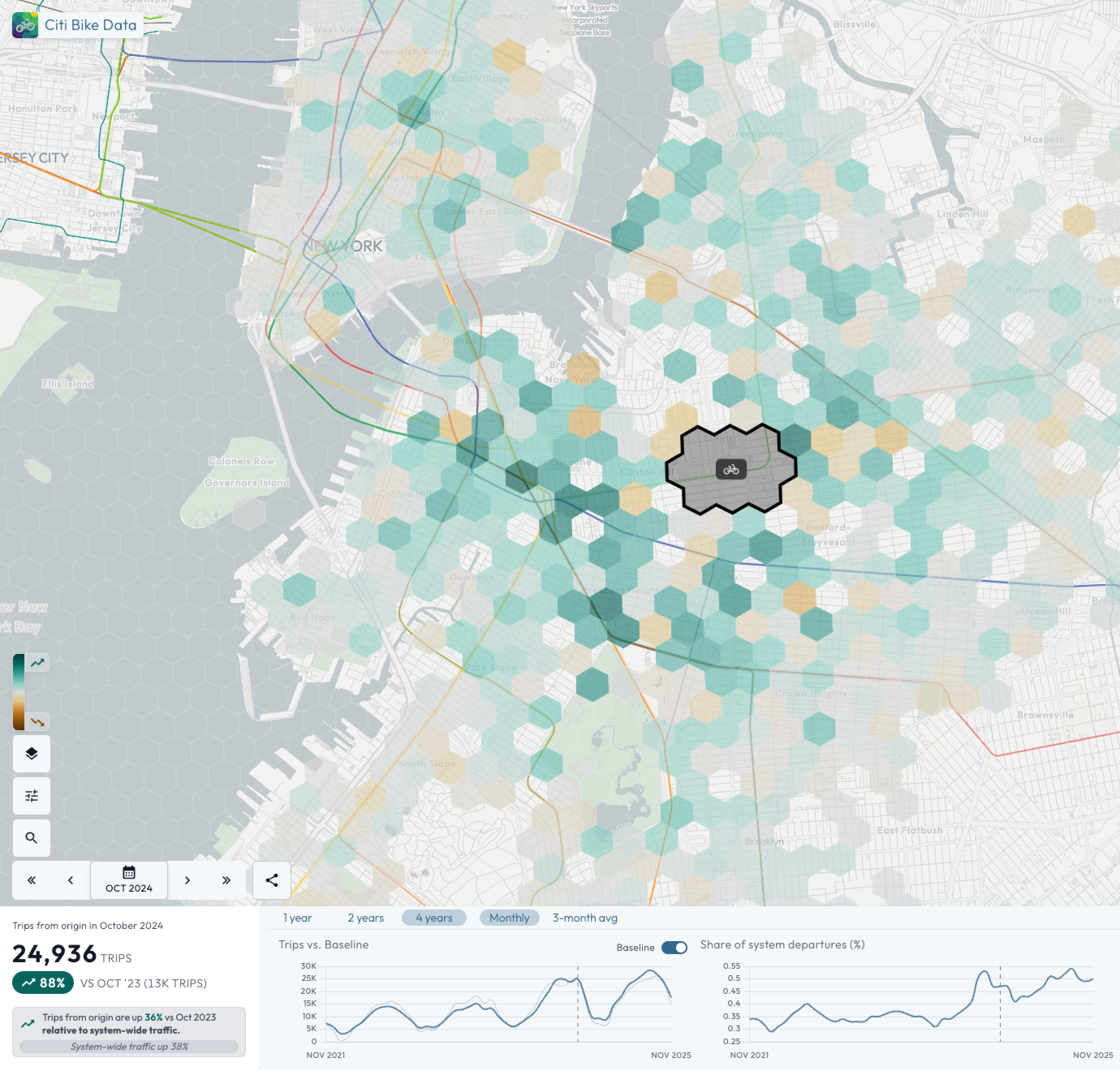
Task: Click the search magnifier button
Action: (x=31, y=838)
